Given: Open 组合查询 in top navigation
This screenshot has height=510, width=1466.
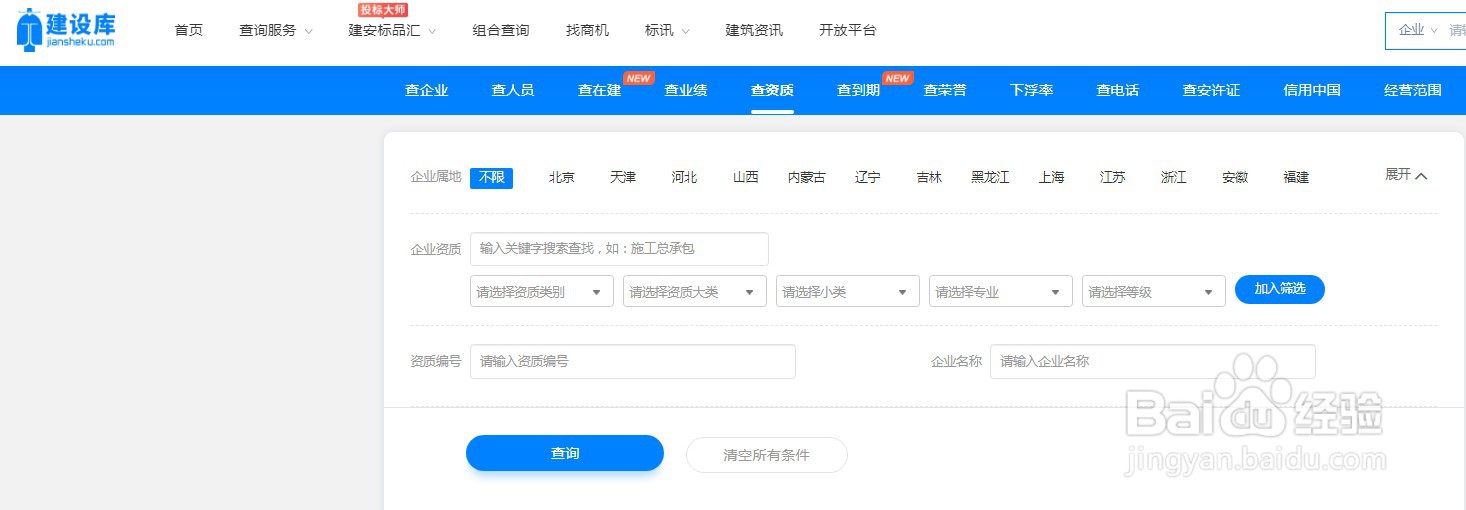Looking at the screenshot, I should coord(501,30).
